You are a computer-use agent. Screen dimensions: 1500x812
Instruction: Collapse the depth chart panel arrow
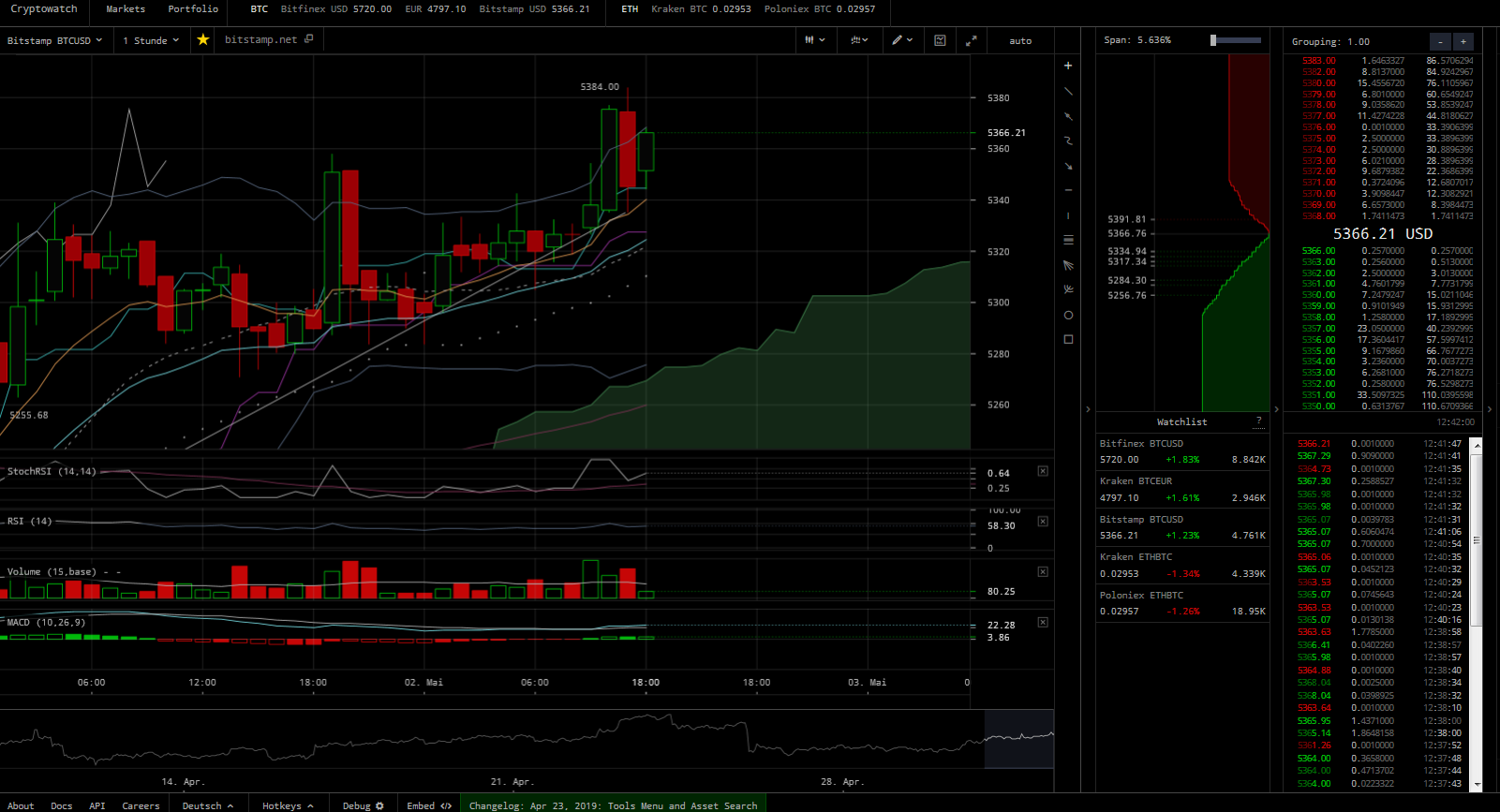tap(1088, 409)
